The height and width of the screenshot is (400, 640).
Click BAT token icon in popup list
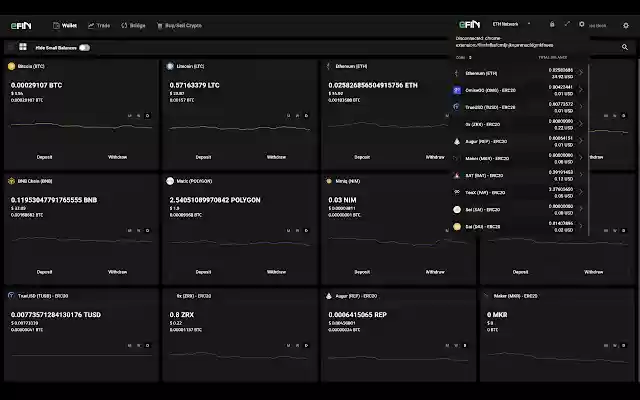(457, 176)
